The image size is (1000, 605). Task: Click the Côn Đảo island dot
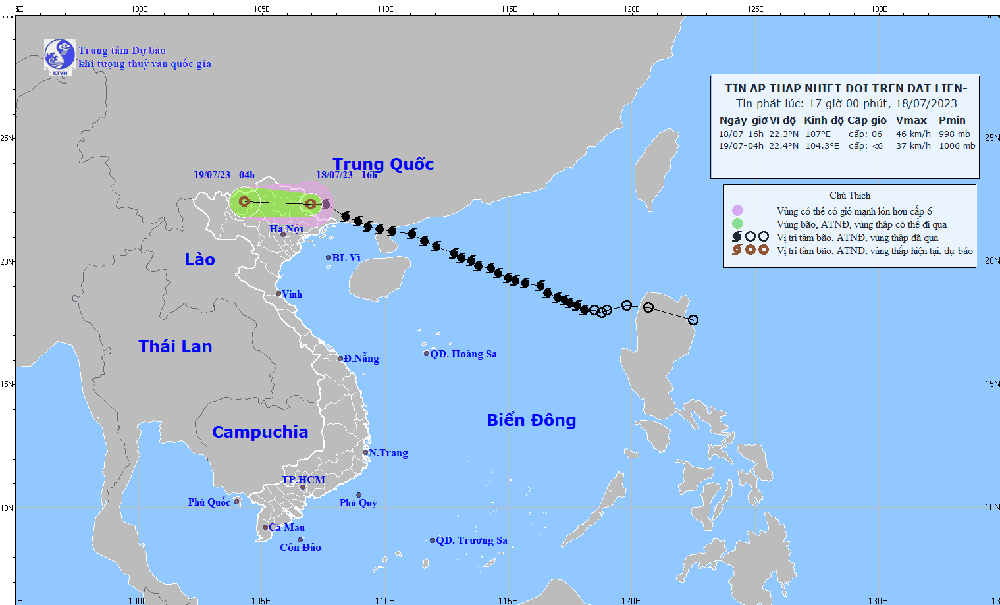(x=300, y=539)
